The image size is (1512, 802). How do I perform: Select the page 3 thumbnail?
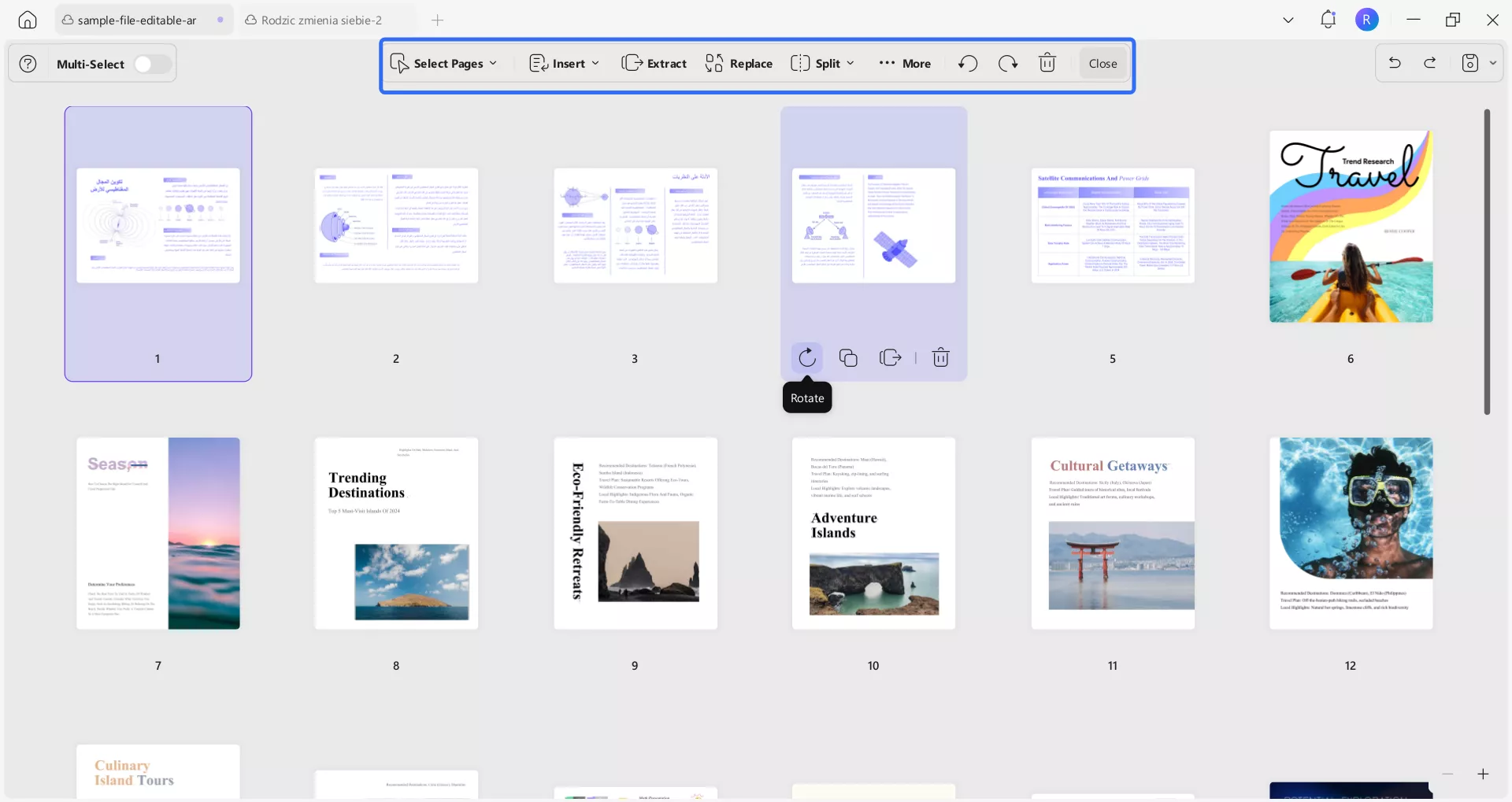pos(636,226)
